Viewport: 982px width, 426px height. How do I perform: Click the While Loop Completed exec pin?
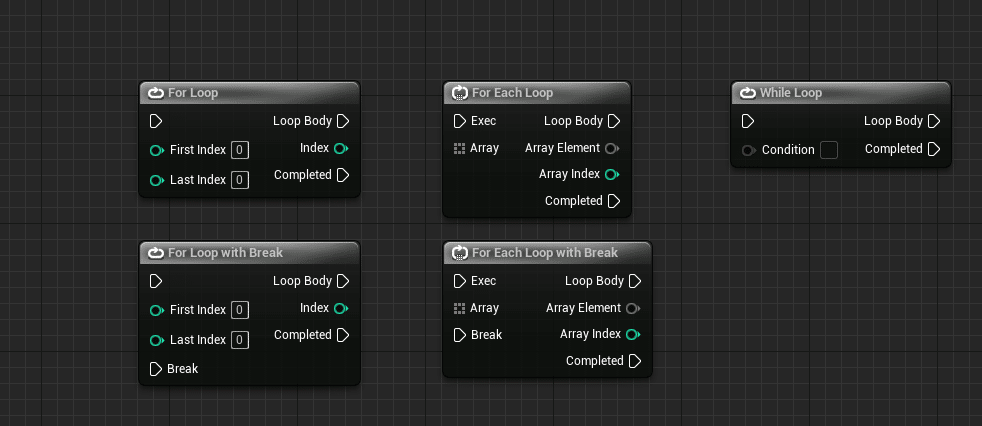coord(934,149)
